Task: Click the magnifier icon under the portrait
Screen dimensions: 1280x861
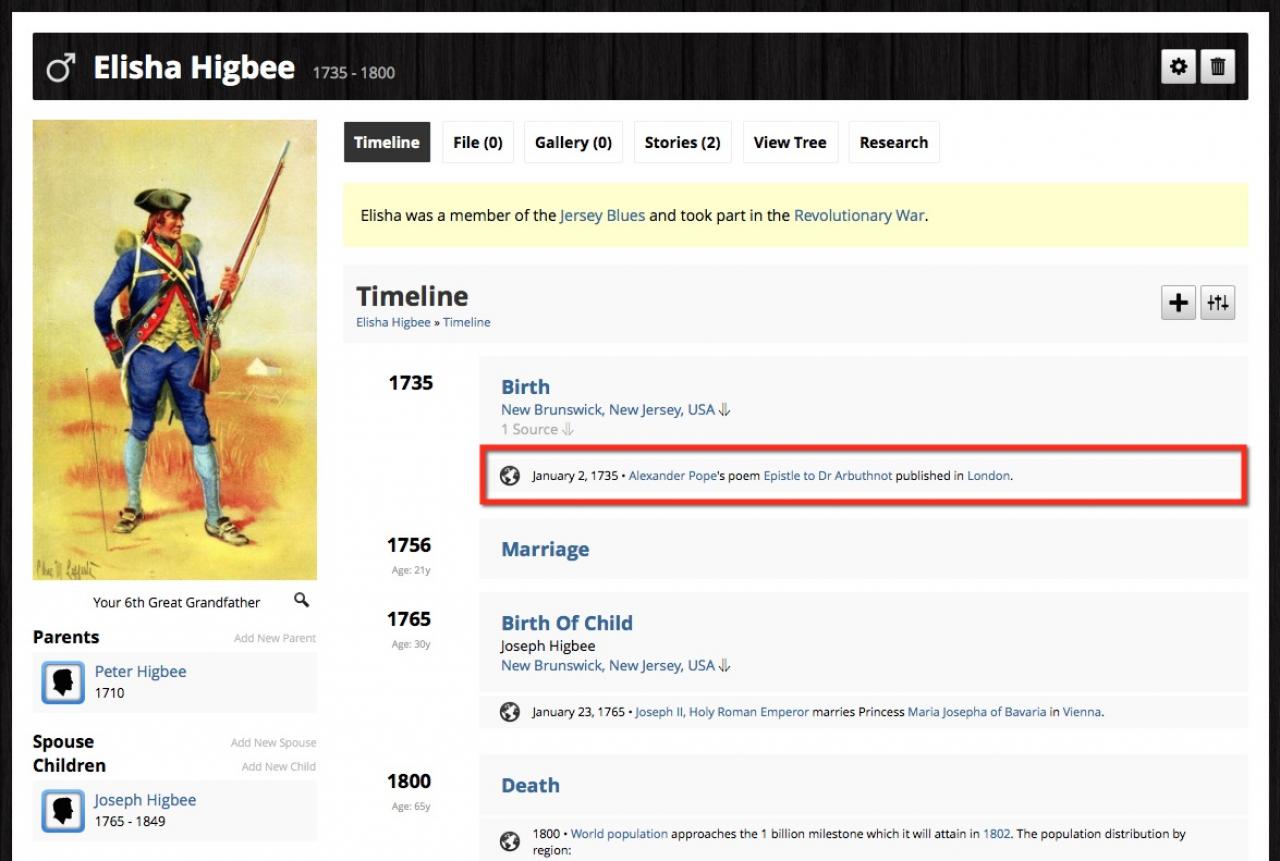Action: pos(301,600)
